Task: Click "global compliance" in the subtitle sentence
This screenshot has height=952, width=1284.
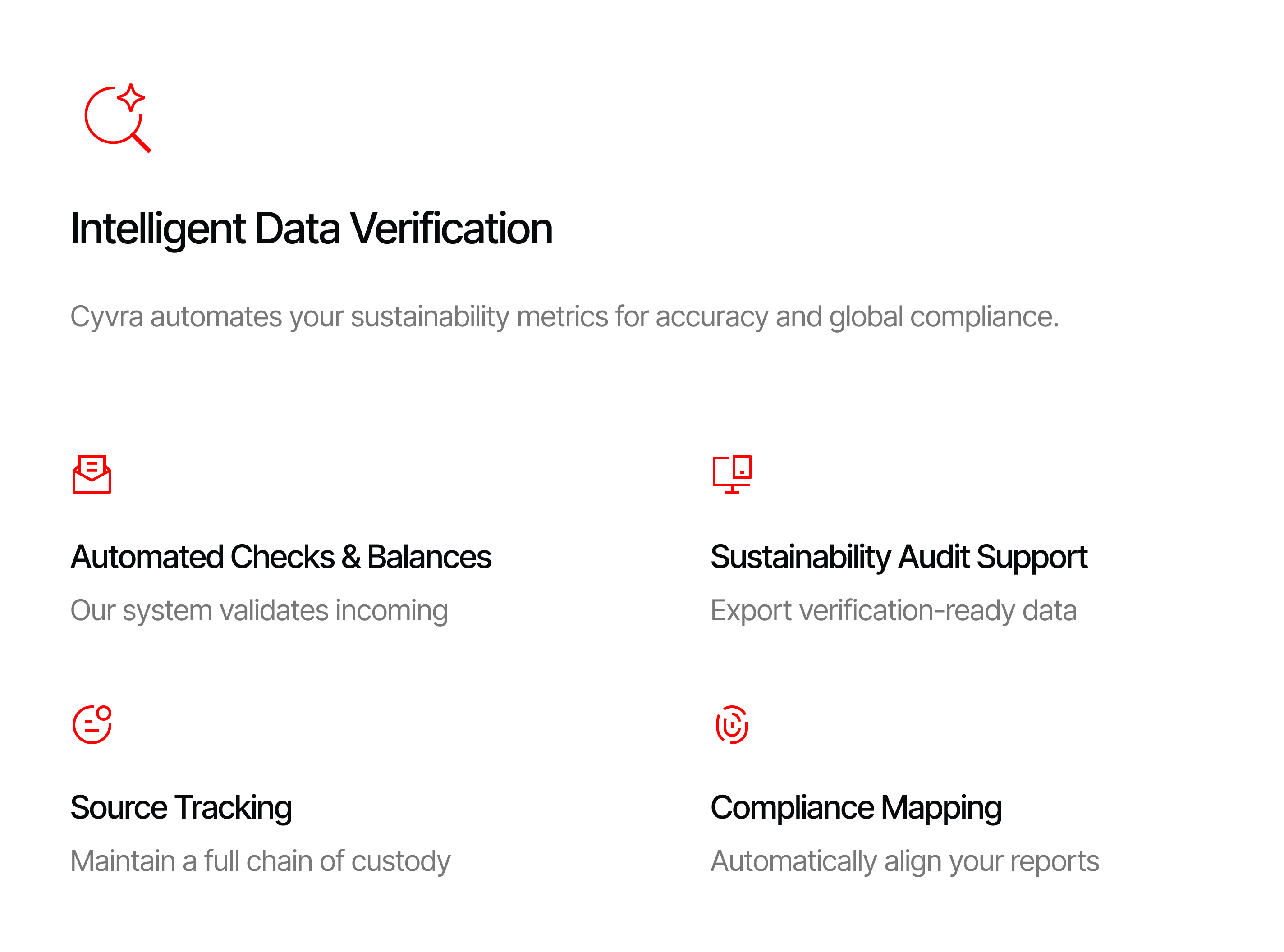Action: click(944, 317)
